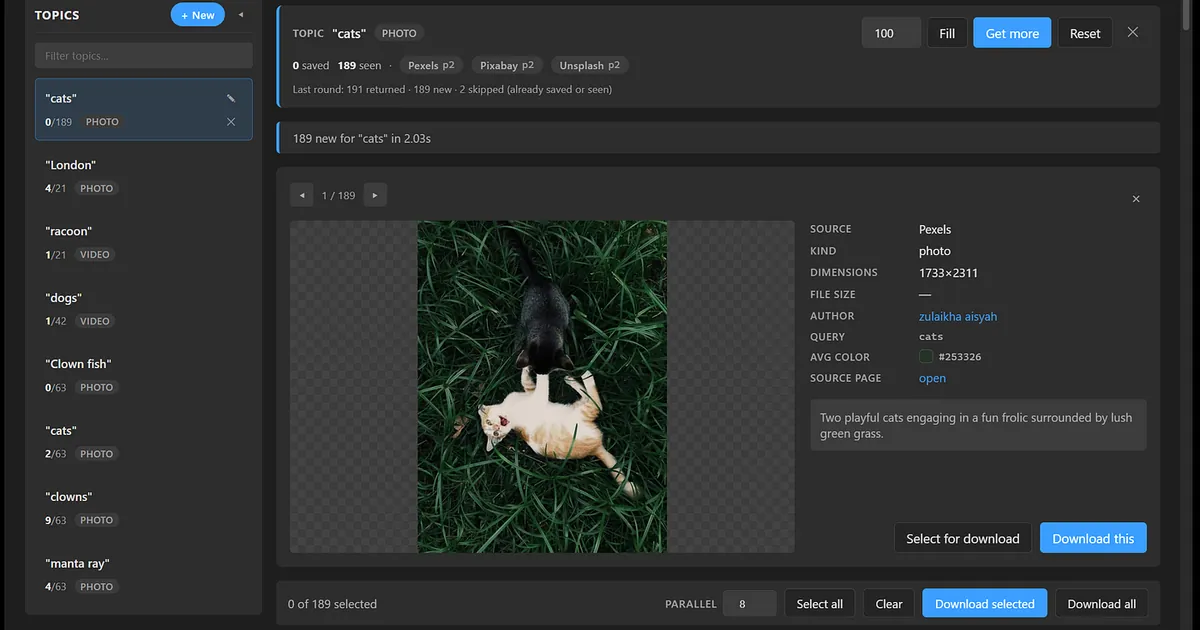
Task: Edit the selected "cats" topic with the pencil
Action: pos(231,98)
